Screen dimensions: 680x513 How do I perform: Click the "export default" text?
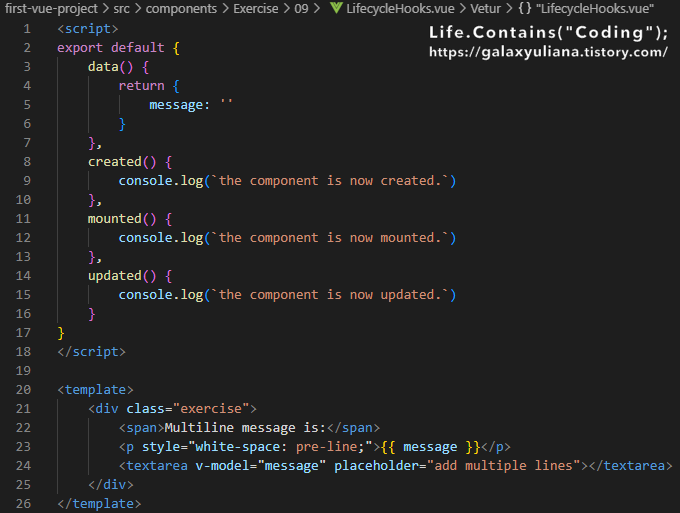pos(111,48)
